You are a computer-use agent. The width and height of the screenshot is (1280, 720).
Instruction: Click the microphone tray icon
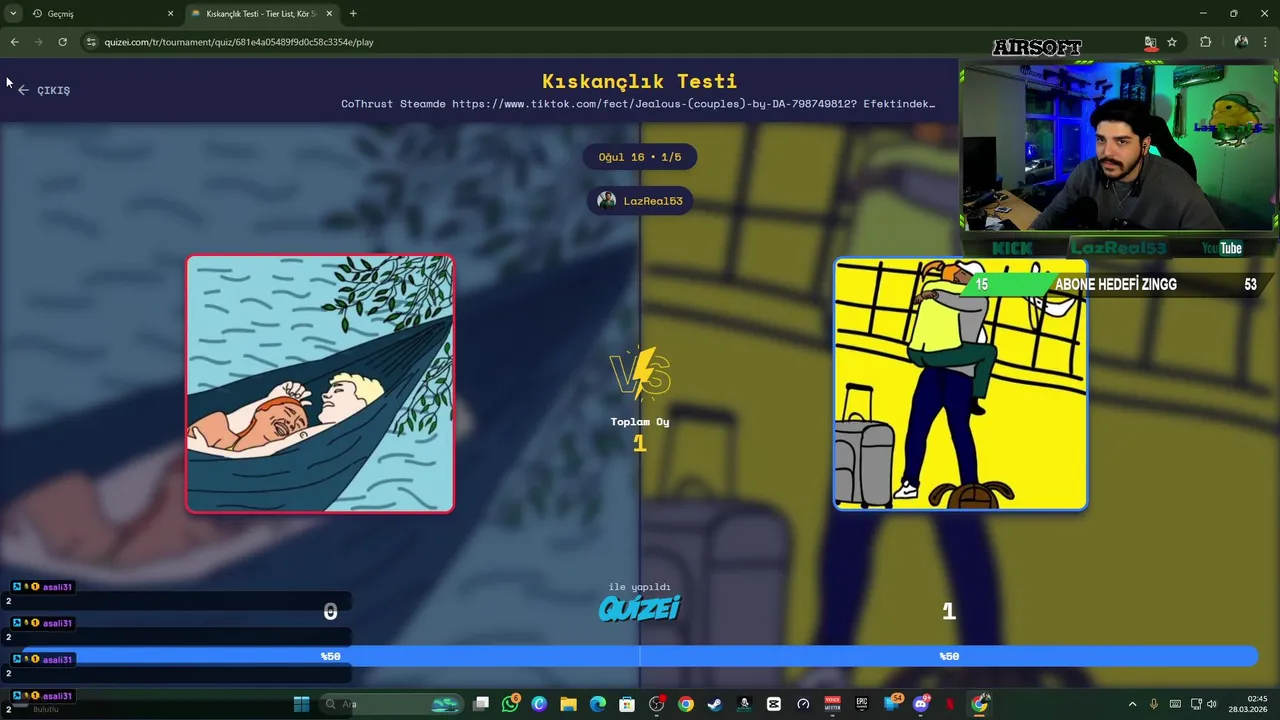coord(1154,704)
